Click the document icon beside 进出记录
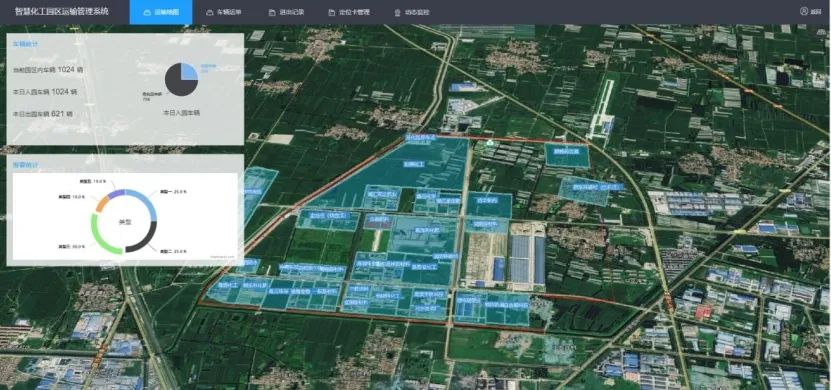 pyautogui.click(x=272, y=12)
